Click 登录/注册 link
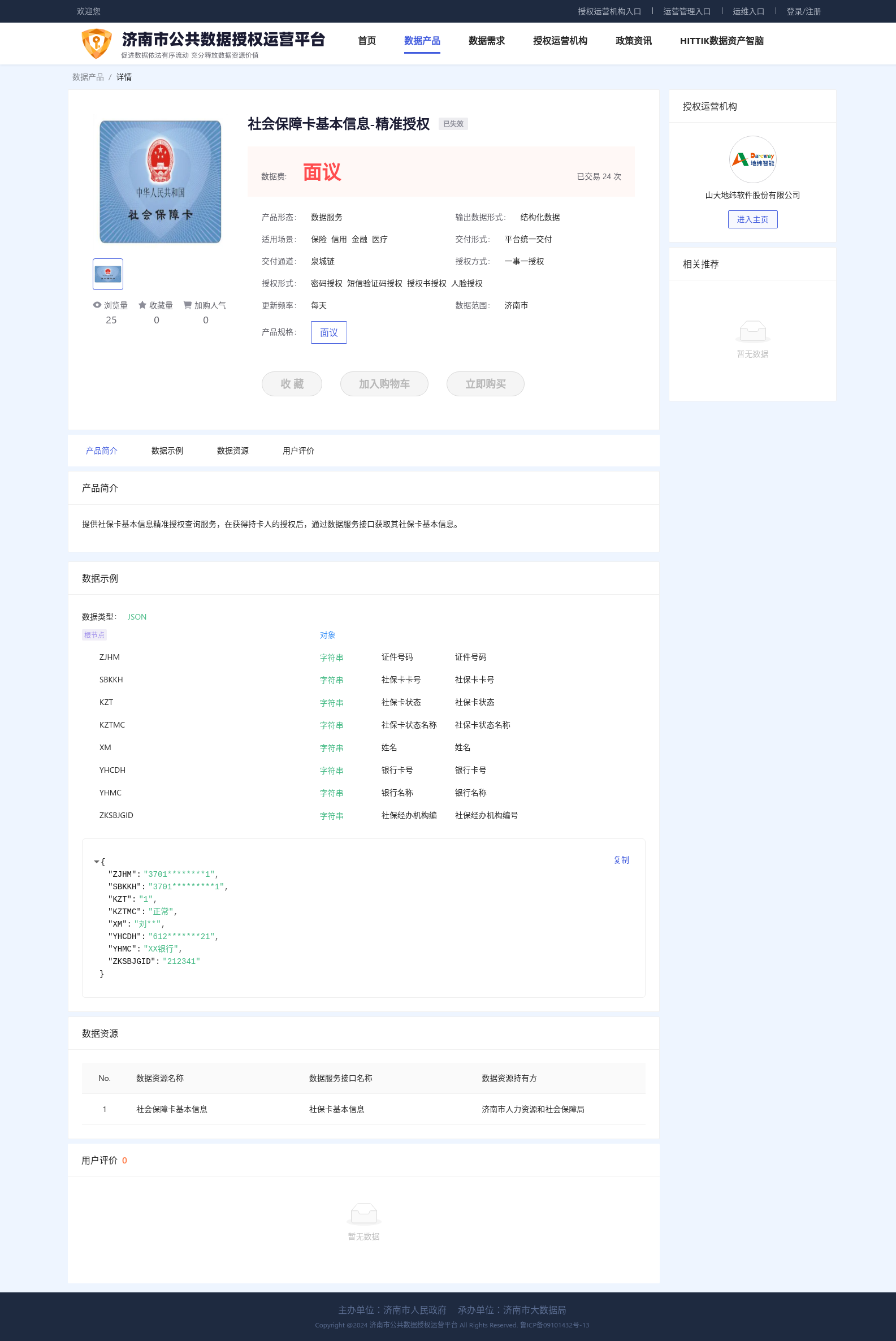This screenshot has width=896, height=1341. click(x=803, y=11)
